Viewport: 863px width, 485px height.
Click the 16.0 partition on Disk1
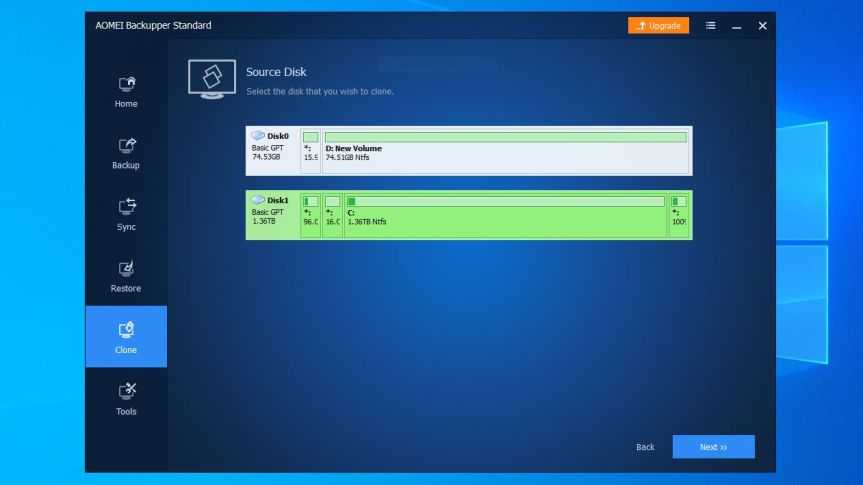tap(332, 215)
